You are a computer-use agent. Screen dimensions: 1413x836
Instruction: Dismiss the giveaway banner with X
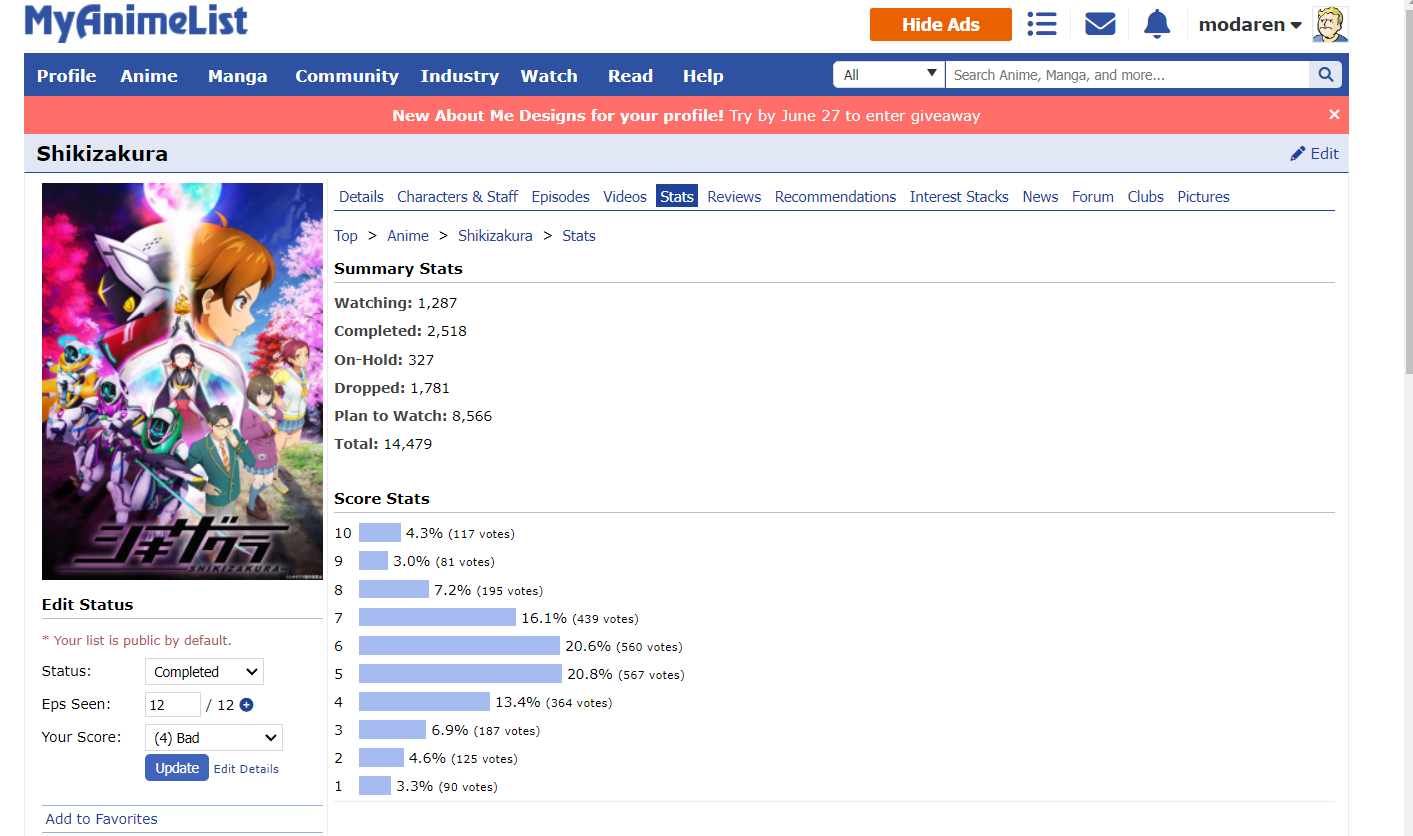(1334, 115)
